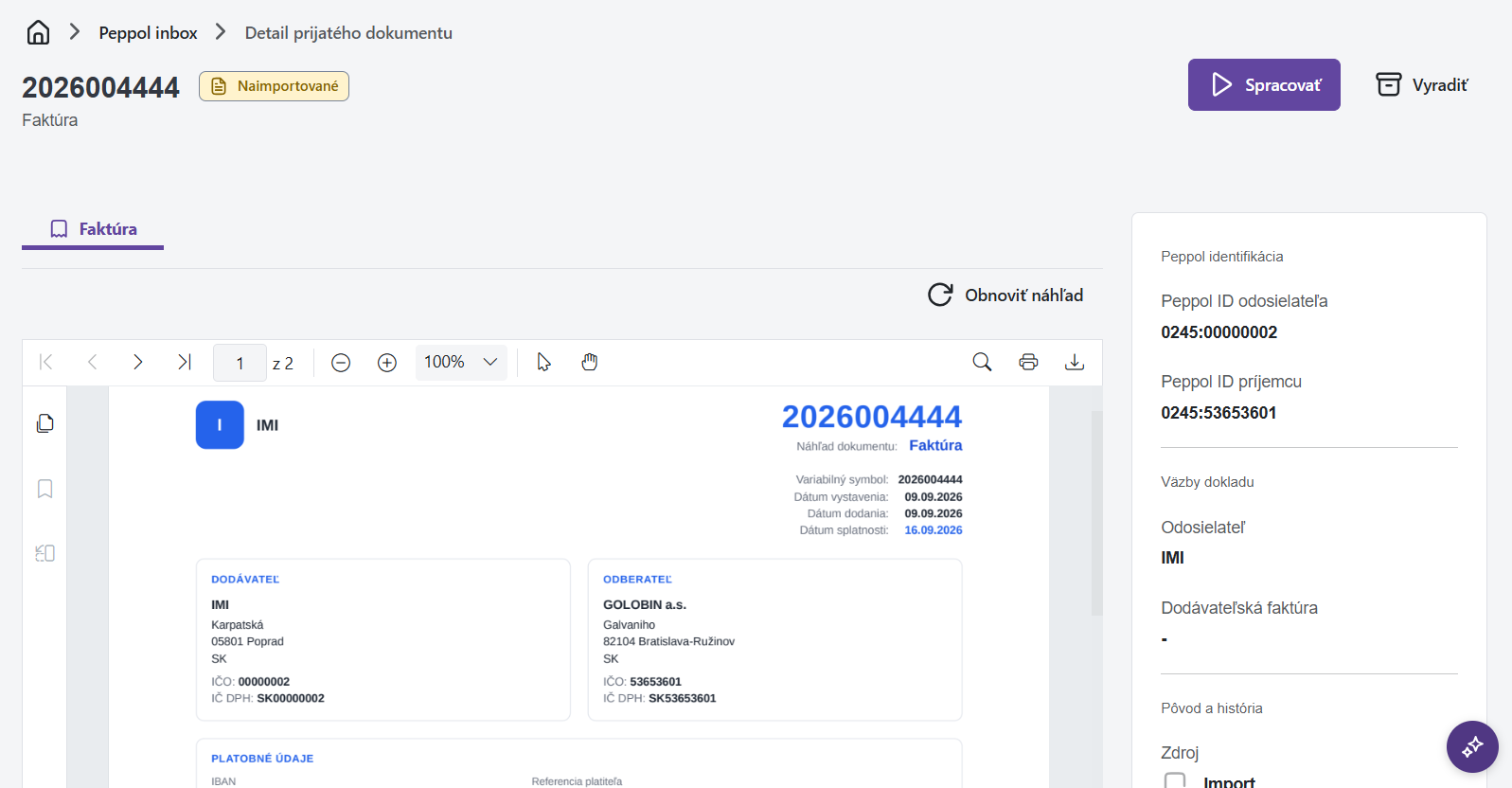Screen dimensions: 1512x788
Task: Activate the hand pan tool
Action: tap(590, 362)
